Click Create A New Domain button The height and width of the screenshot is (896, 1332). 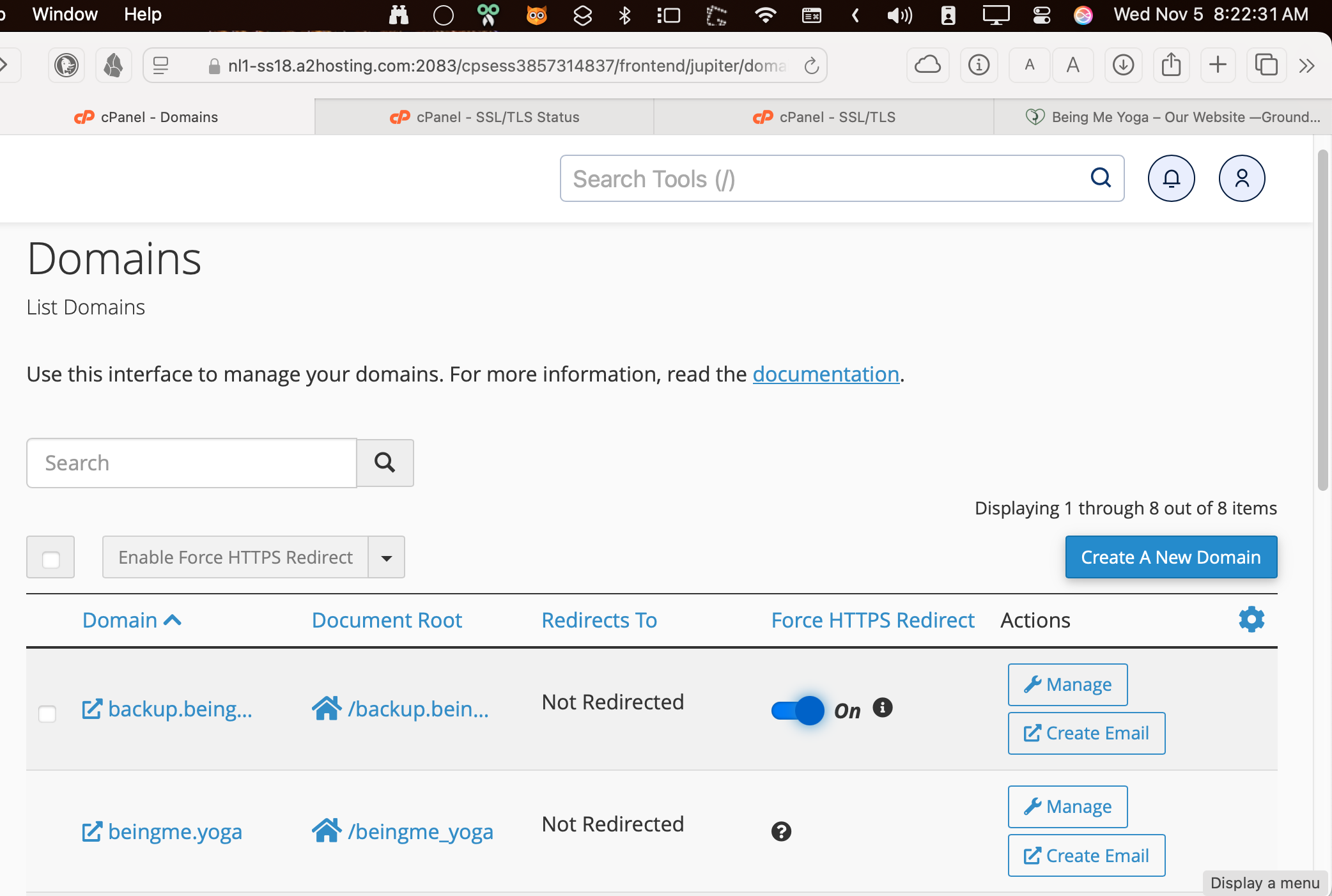(1170, 557)
